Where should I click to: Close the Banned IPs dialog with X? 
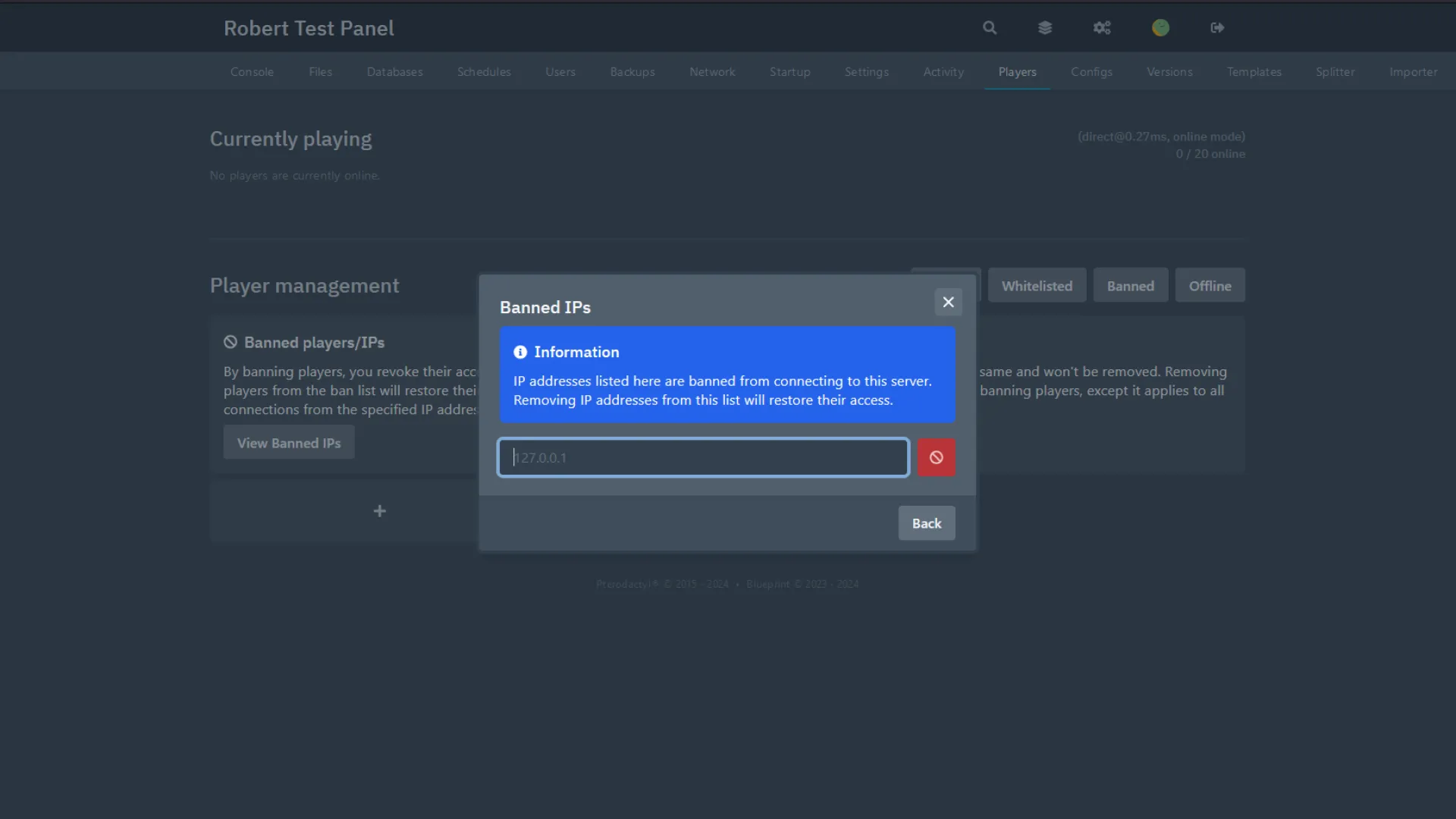[948, 302]
